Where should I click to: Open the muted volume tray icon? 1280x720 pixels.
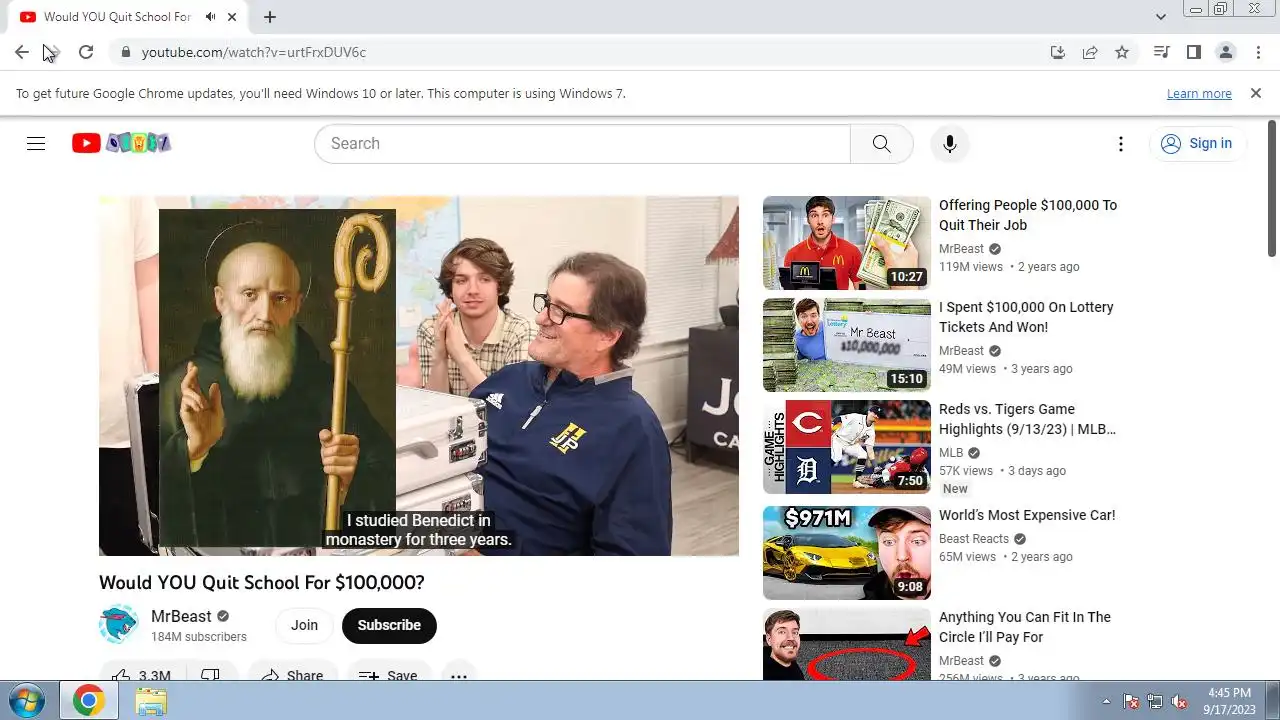tap(1179, 701)
